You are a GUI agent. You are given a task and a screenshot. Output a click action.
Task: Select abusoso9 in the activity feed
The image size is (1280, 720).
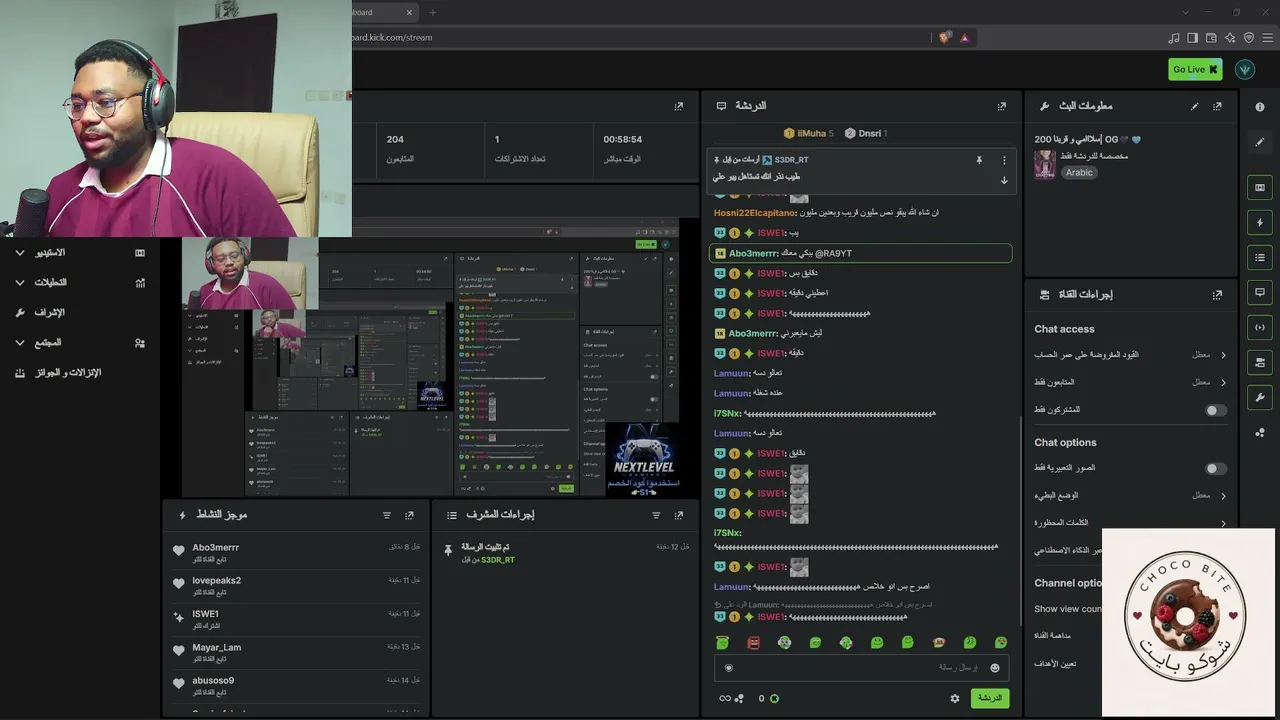298,684
